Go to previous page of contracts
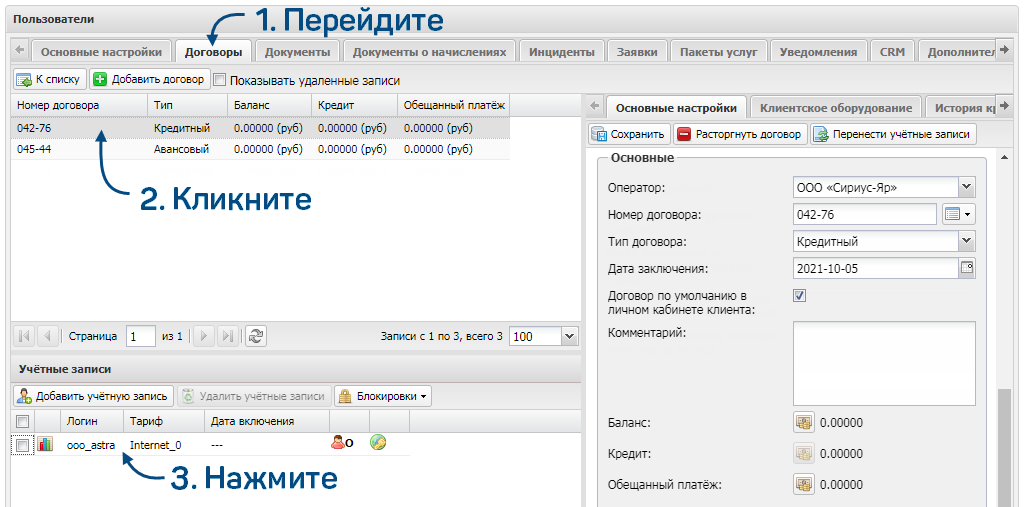 coord(47,336)
